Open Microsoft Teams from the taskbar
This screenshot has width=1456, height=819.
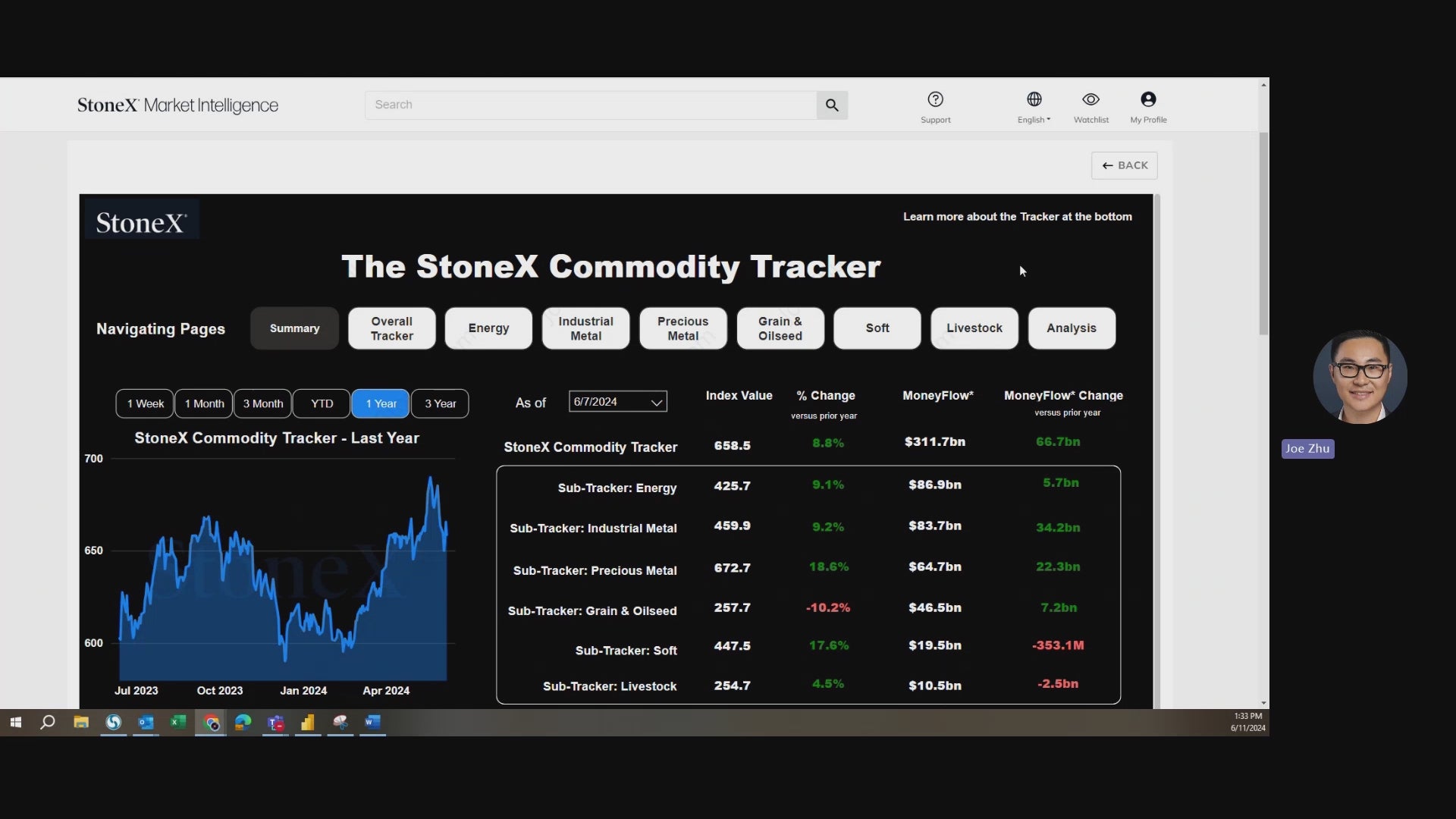275,723
